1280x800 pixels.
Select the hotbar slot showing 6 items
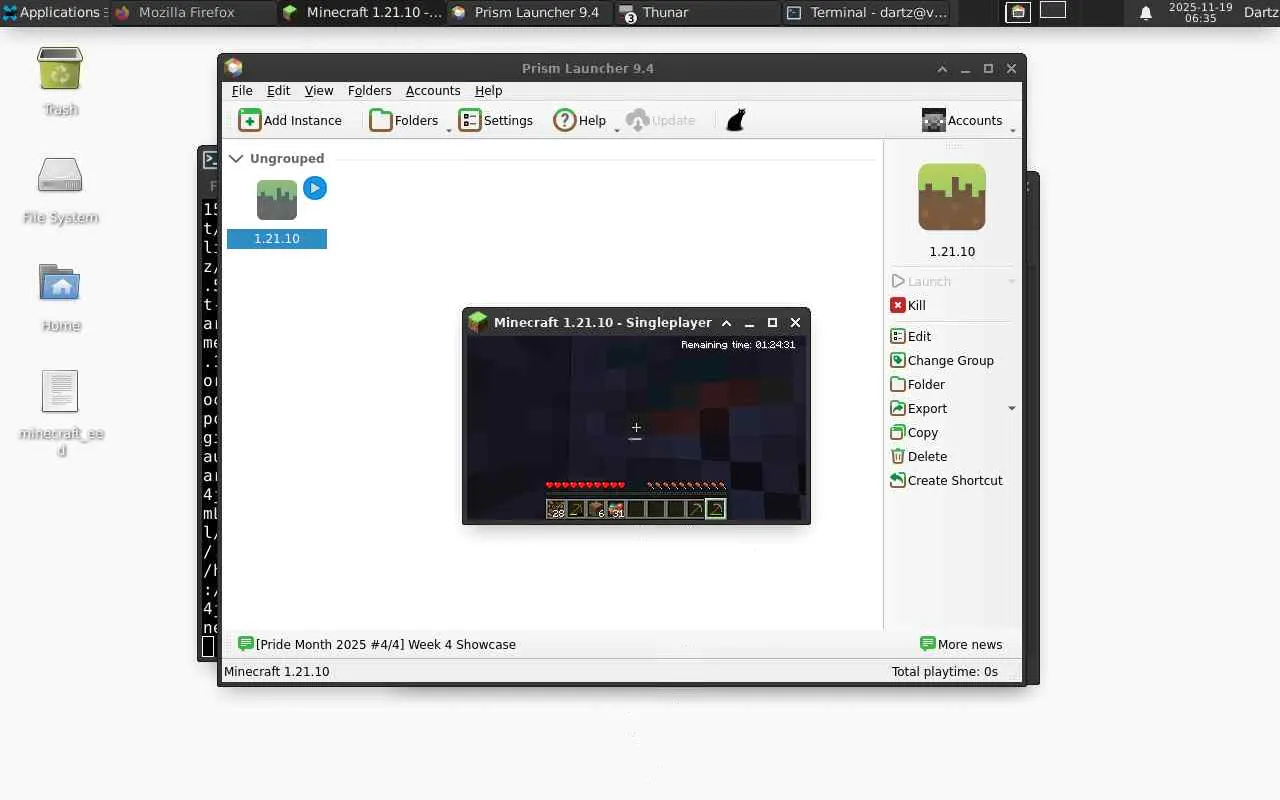pos(596,509)
